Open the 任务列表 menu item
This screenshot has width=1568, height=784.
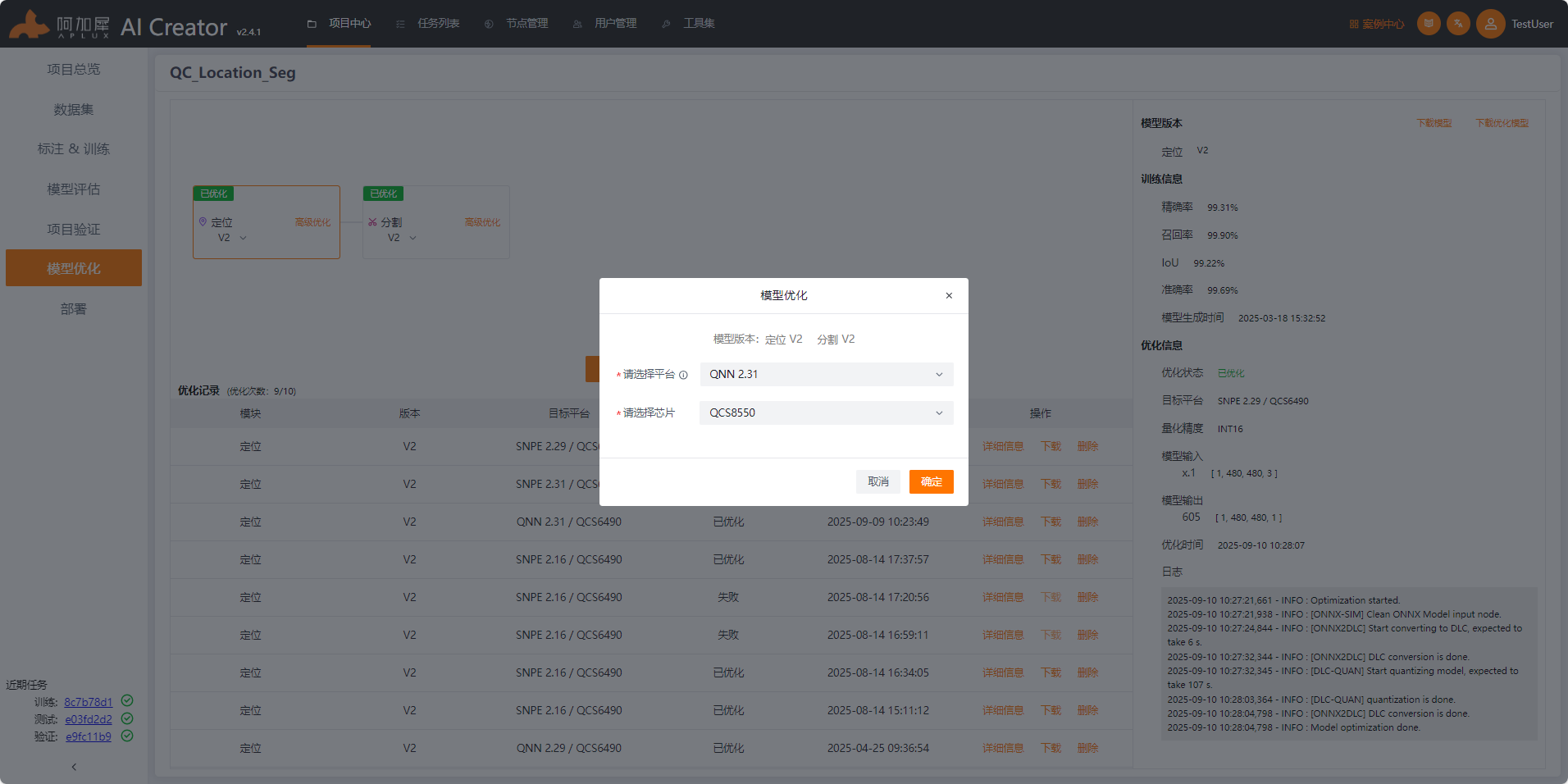pos(428,23)
